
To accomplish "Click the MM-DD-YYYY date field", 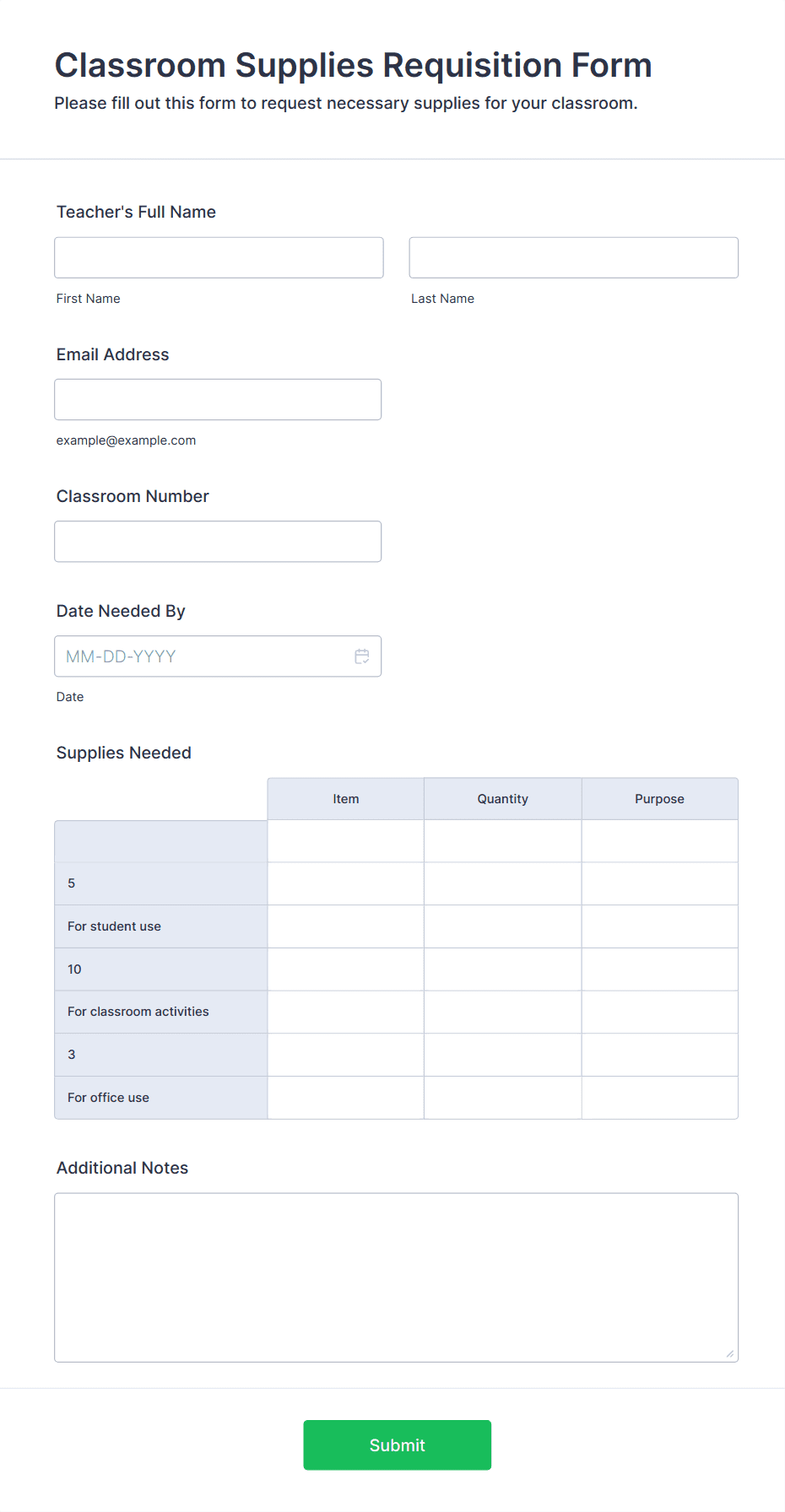I will click(x=203, y=656).
